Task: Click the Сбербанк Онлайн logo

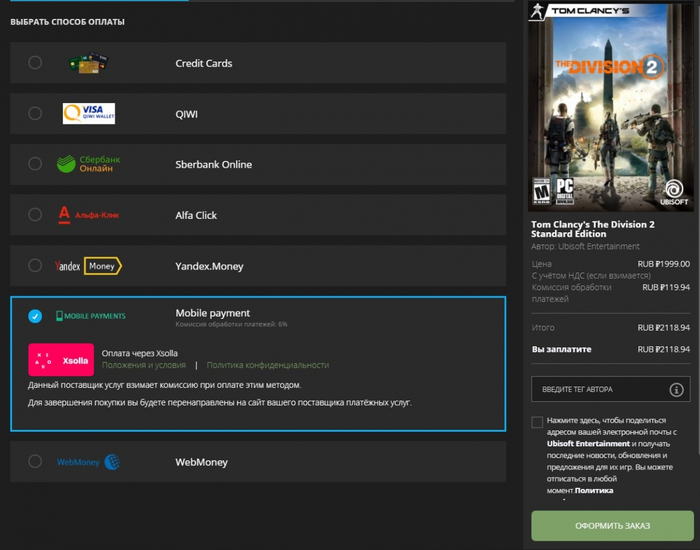Action: (x=88, y=164)
